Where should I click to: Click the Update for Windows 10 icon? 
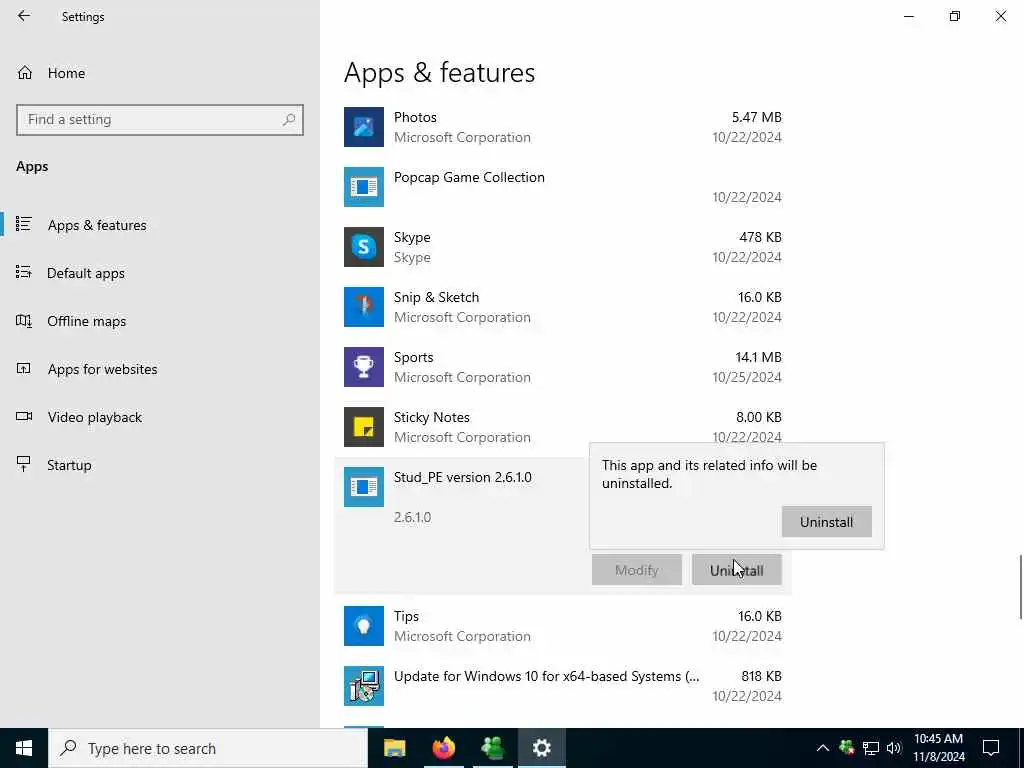coord(364,686)
